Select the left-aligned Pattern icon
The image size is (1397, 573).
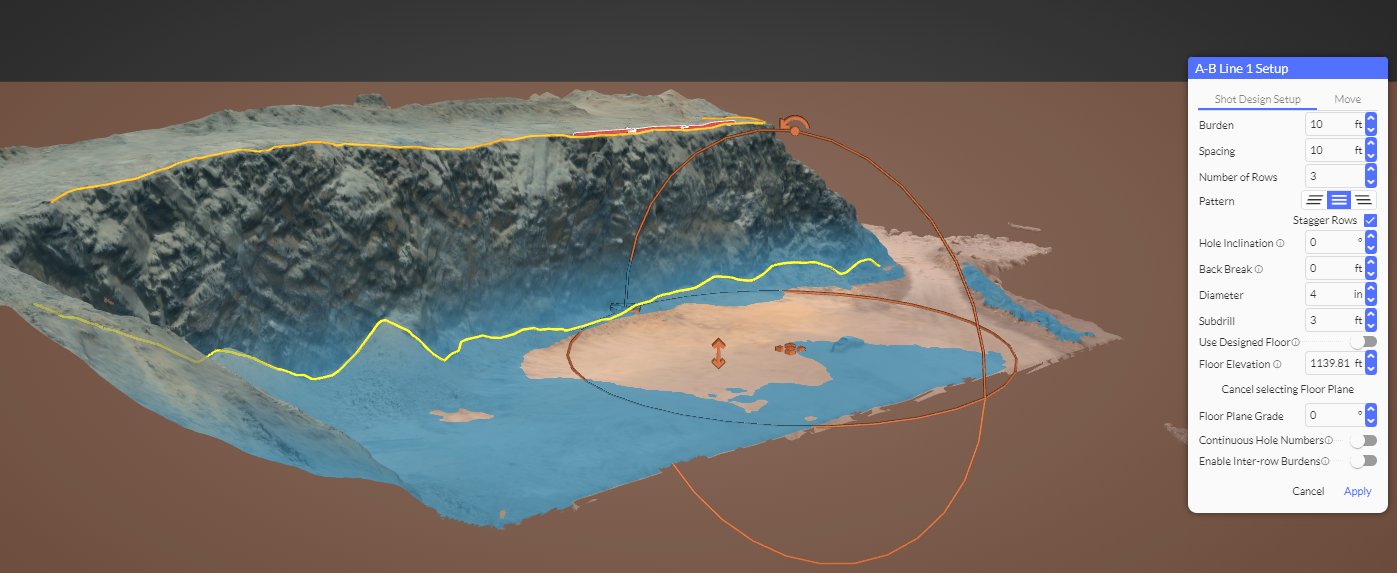point(1315,201)
